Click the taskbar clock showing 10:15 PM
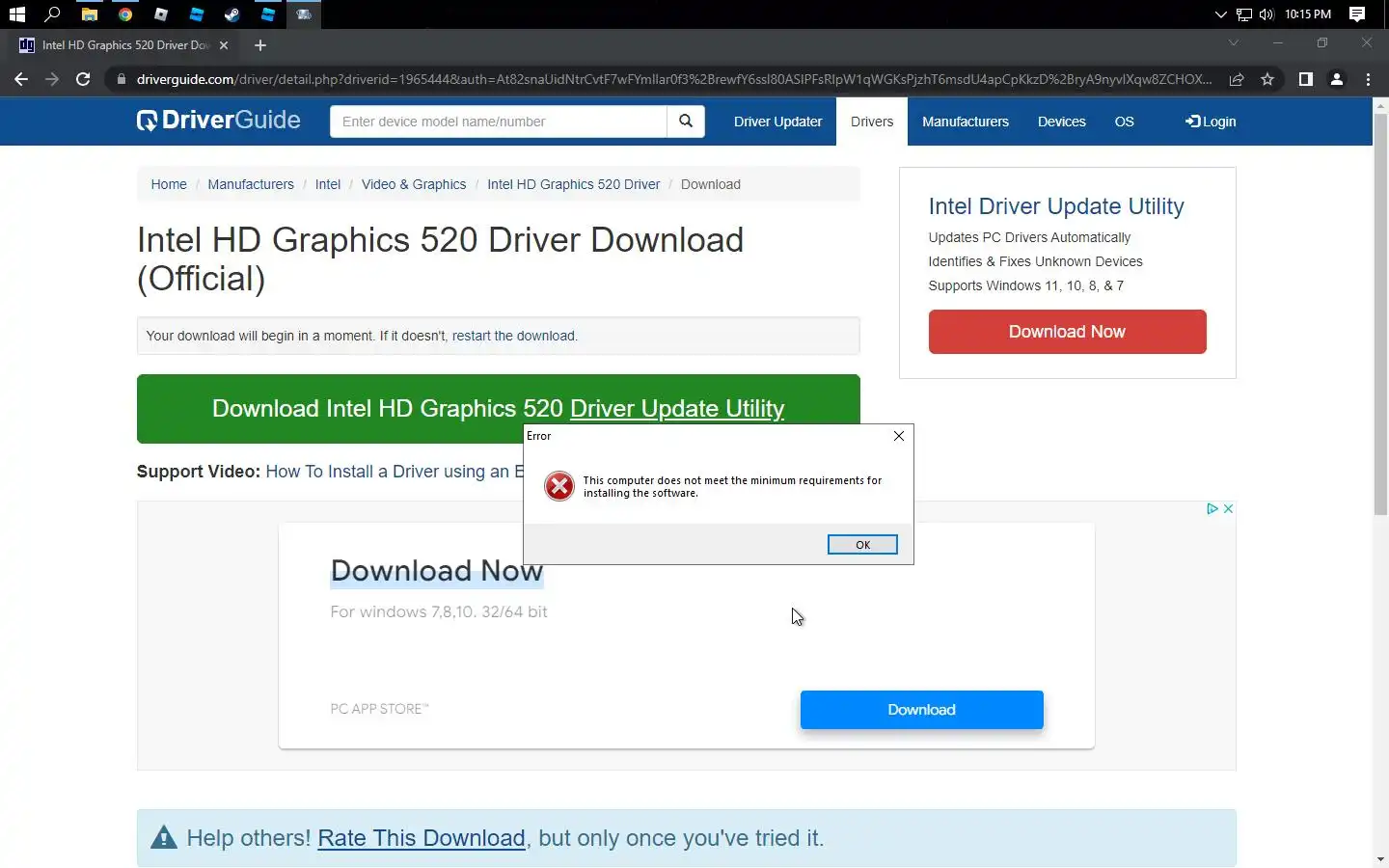 [1307, 14]
